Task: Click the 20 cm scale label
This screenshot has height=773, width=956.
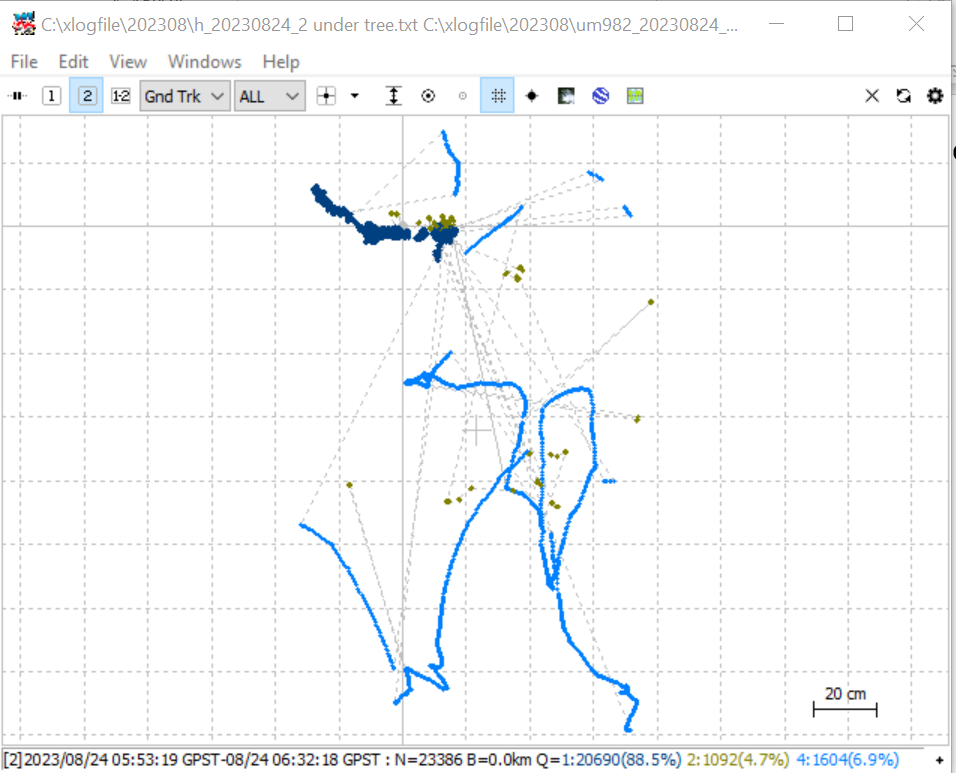Action: (845, 694)
